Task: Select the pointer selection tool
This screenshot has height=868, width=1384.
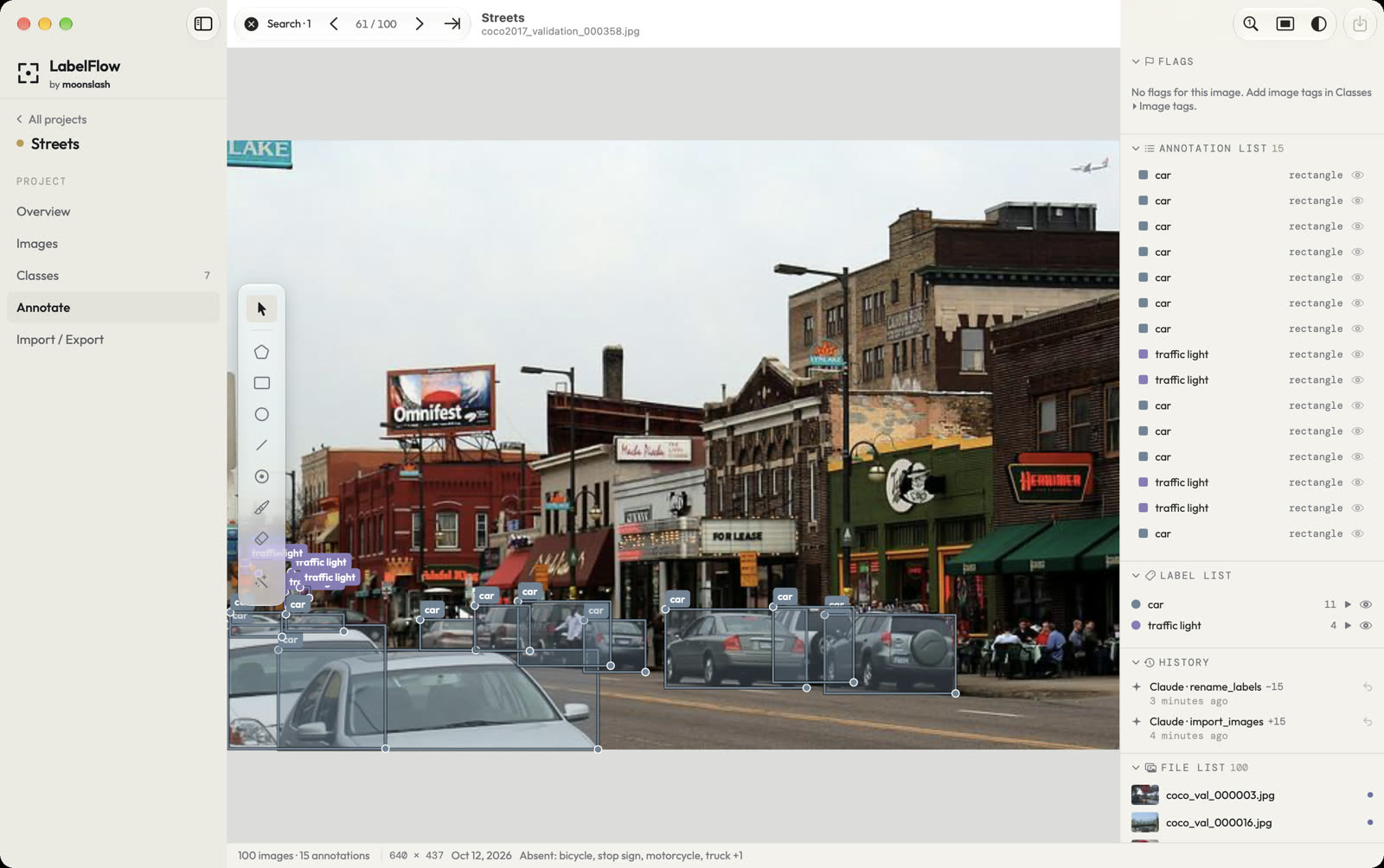Action: (x=262, y=309)
